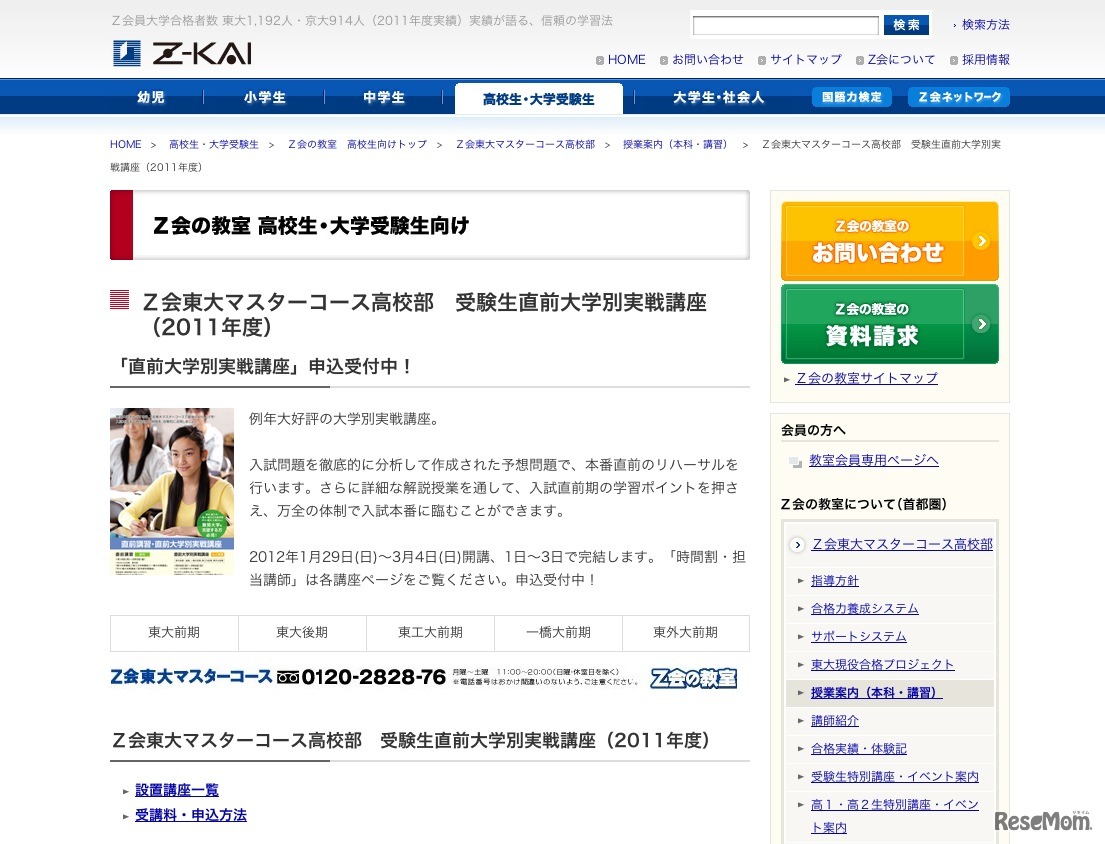Select the 大学生・社会人 navigation item
Viewport: 1105px width, 844px height.
(x=719, y=96)
